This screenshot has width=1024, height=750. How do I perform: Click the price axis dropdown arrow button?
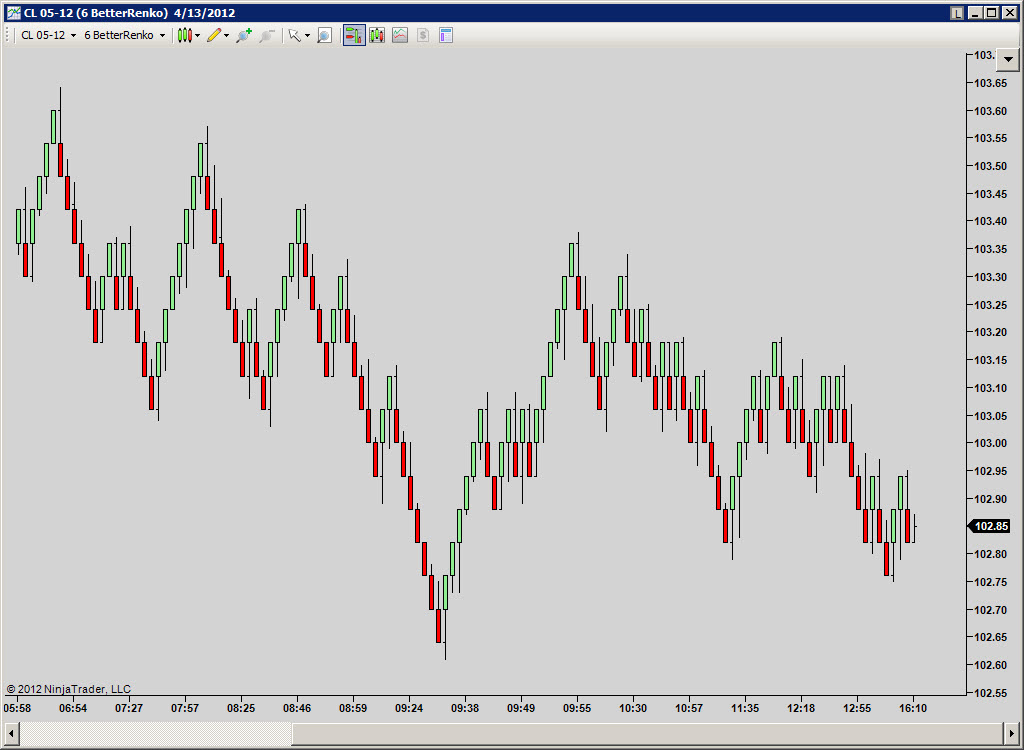[1008, 59]
